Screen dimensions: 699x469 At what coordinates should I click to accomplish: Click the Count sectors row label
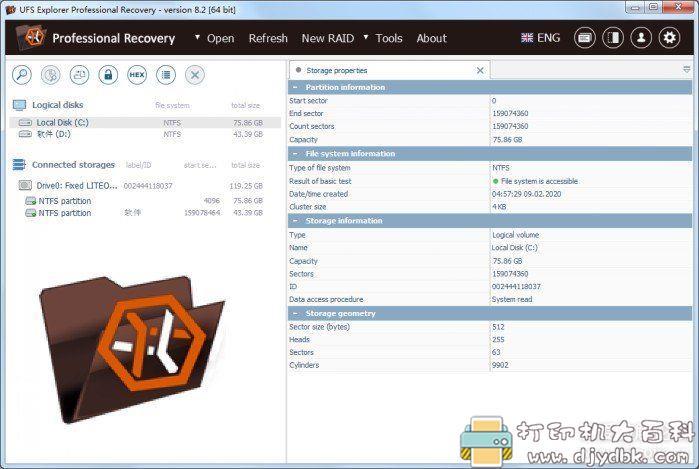pos(312,126)
